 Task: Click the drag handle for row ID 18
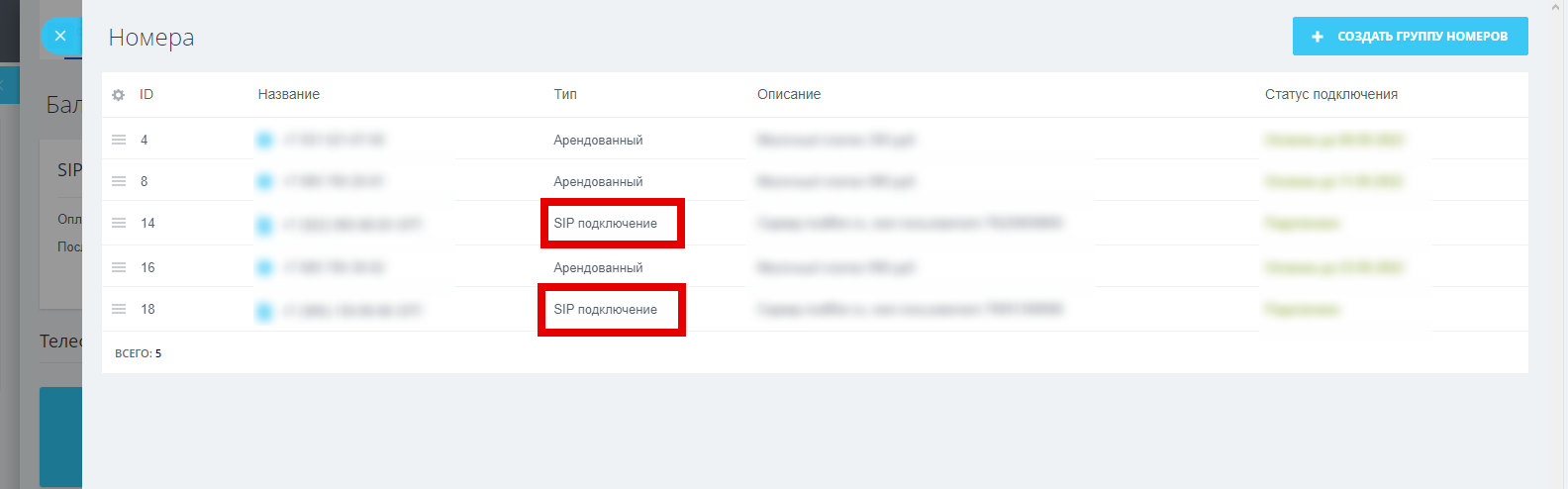pos(119,309)
